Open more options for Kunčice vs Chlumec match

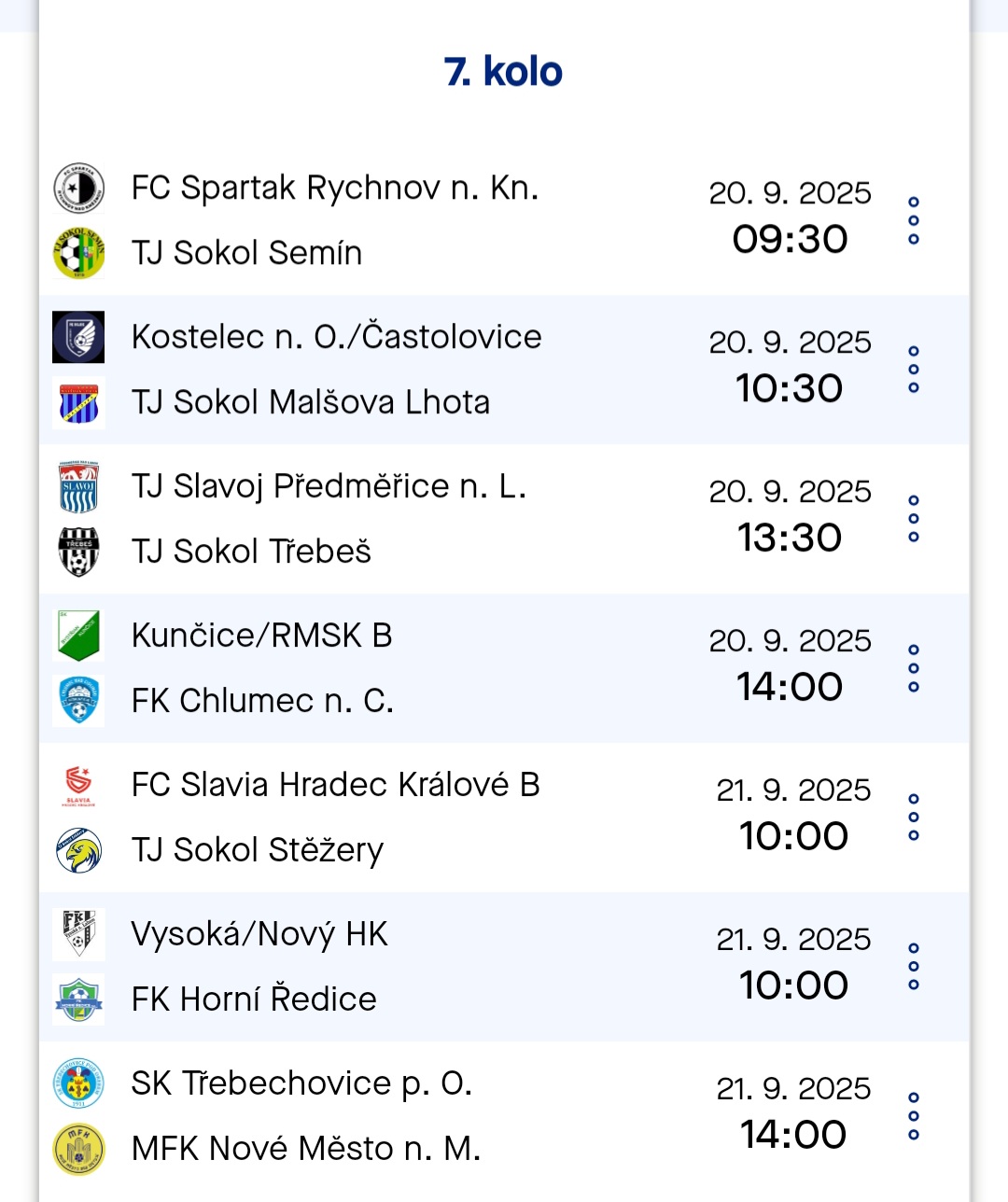pos(914,668)
